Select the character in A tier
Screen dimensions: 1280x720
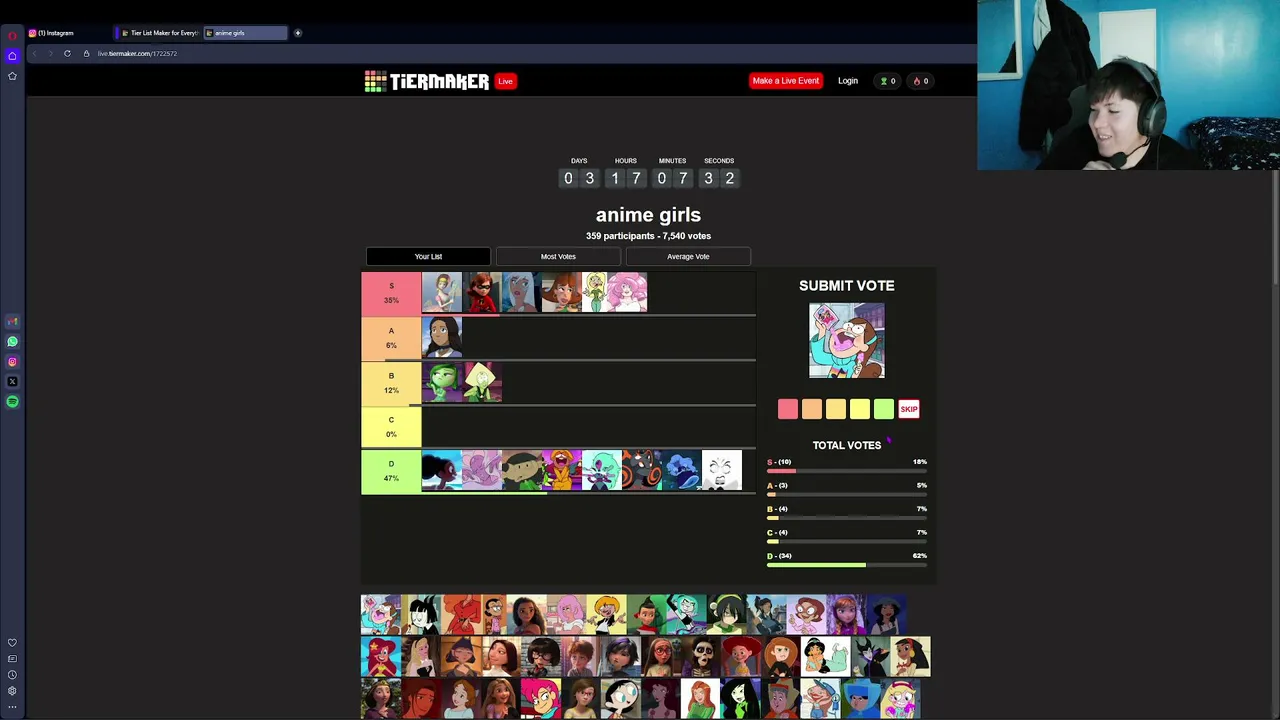click(x=442, y=338)
